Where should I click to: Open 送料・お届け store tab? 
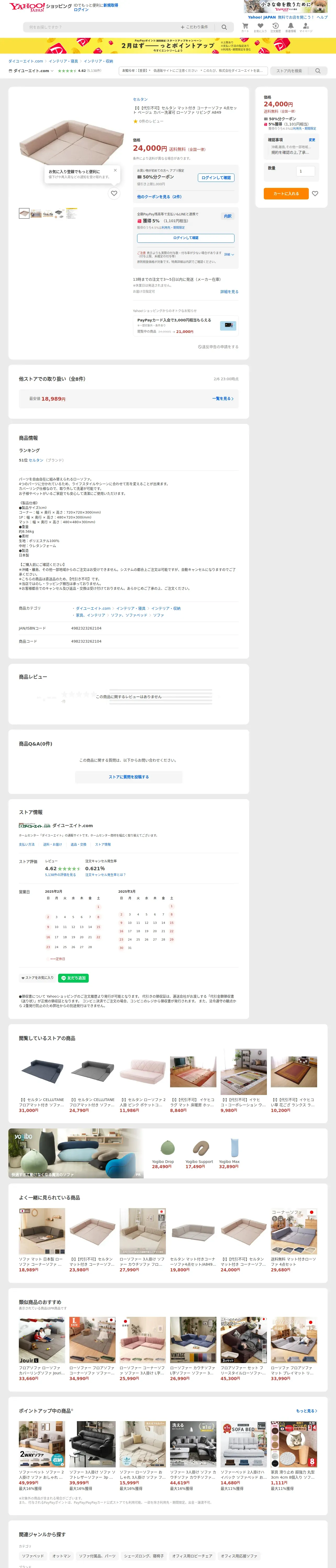(x=52, y=844)
